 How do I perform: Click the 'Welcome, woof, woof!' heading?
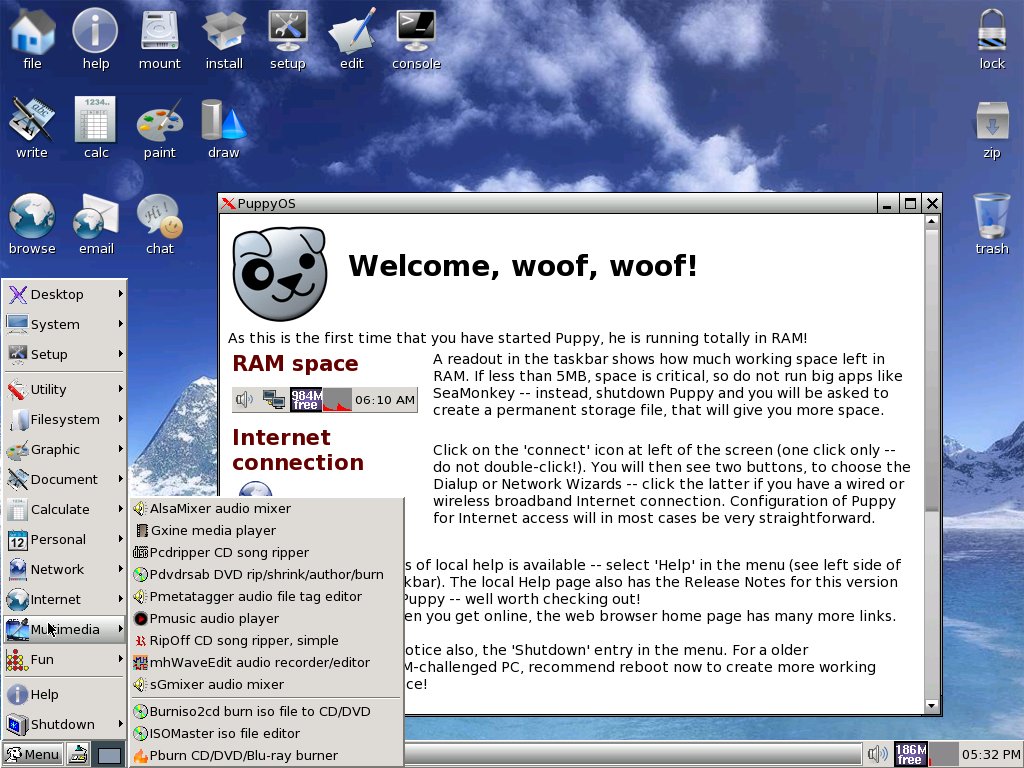click(x=522, y=266)
